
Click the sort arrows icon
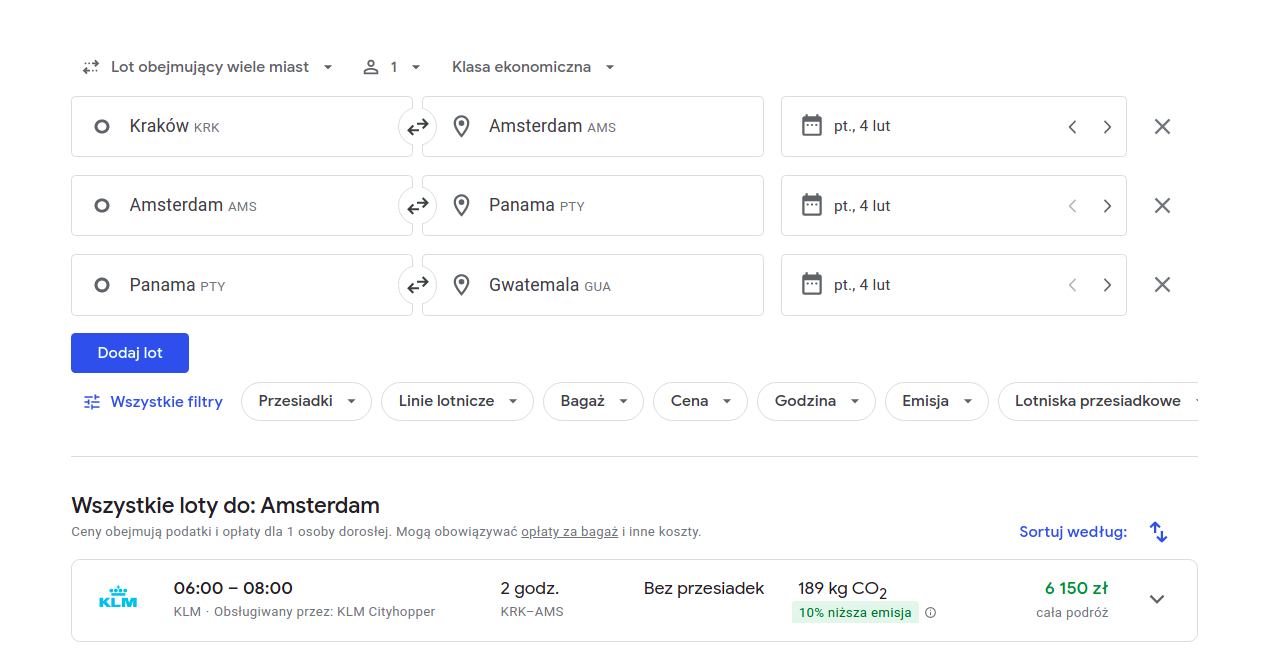(x=1159, y=532)
